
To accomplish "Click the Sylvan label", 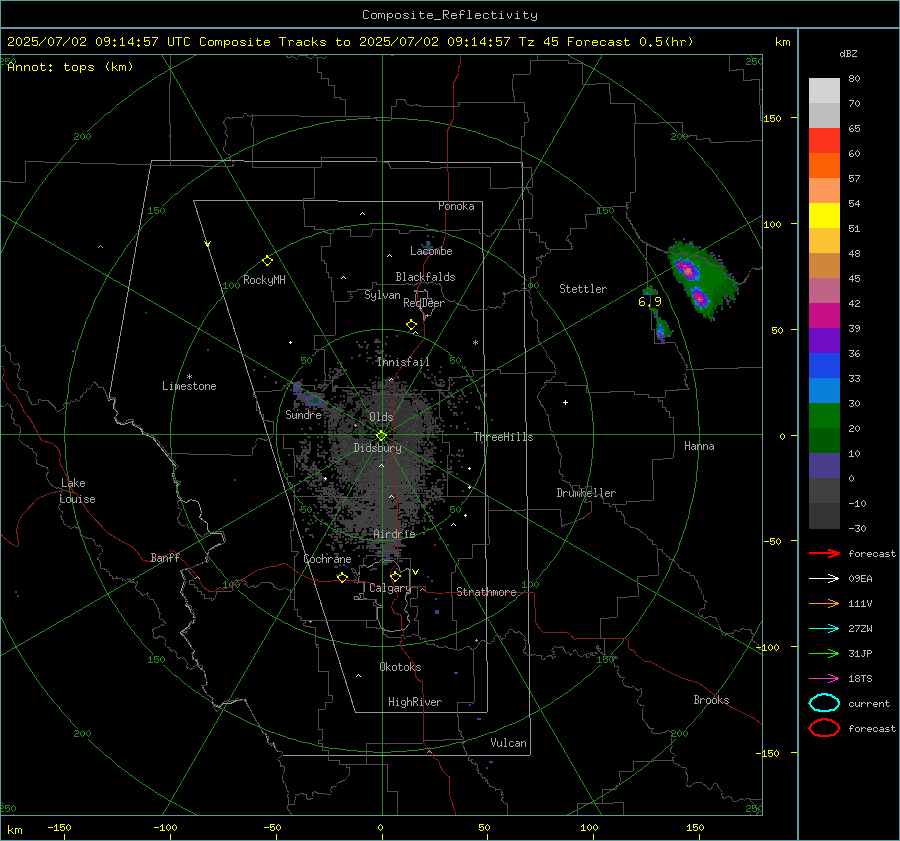I will [x=382, y=295].
